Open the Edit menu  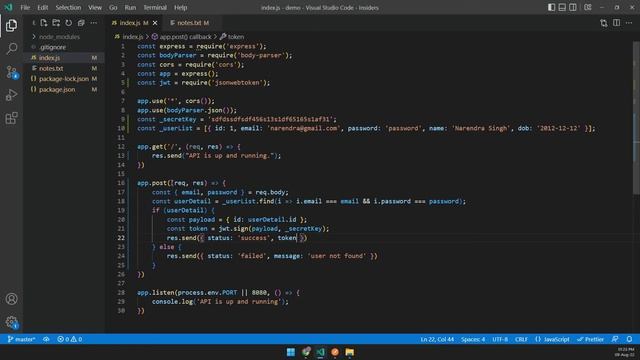pos(42,7)
